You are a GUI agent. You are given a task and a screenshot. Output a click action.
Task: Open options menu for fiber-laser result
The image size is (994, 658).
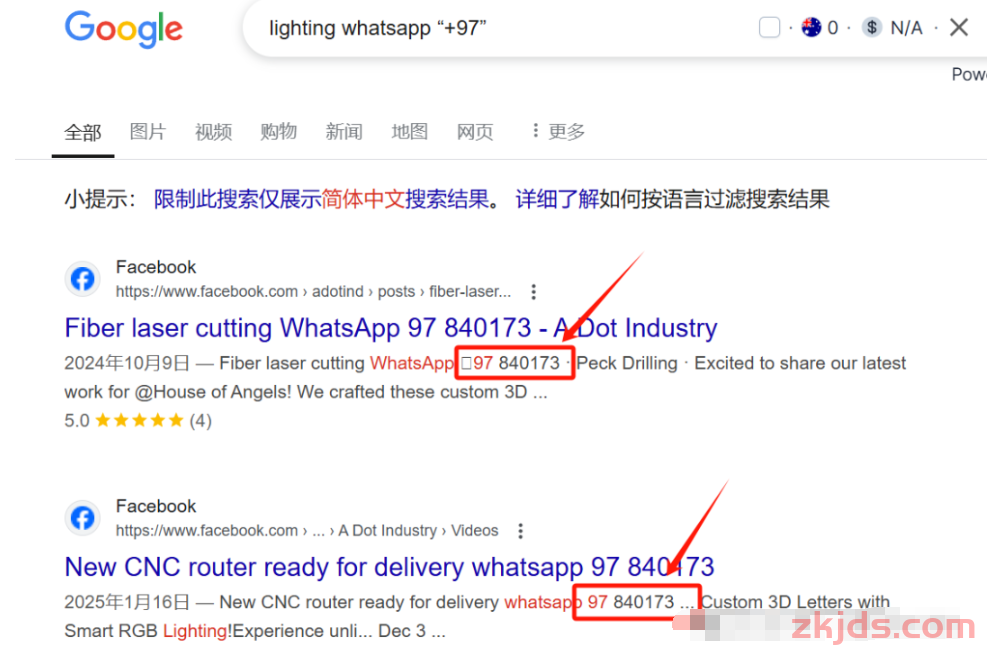click(x=534, y=292)
